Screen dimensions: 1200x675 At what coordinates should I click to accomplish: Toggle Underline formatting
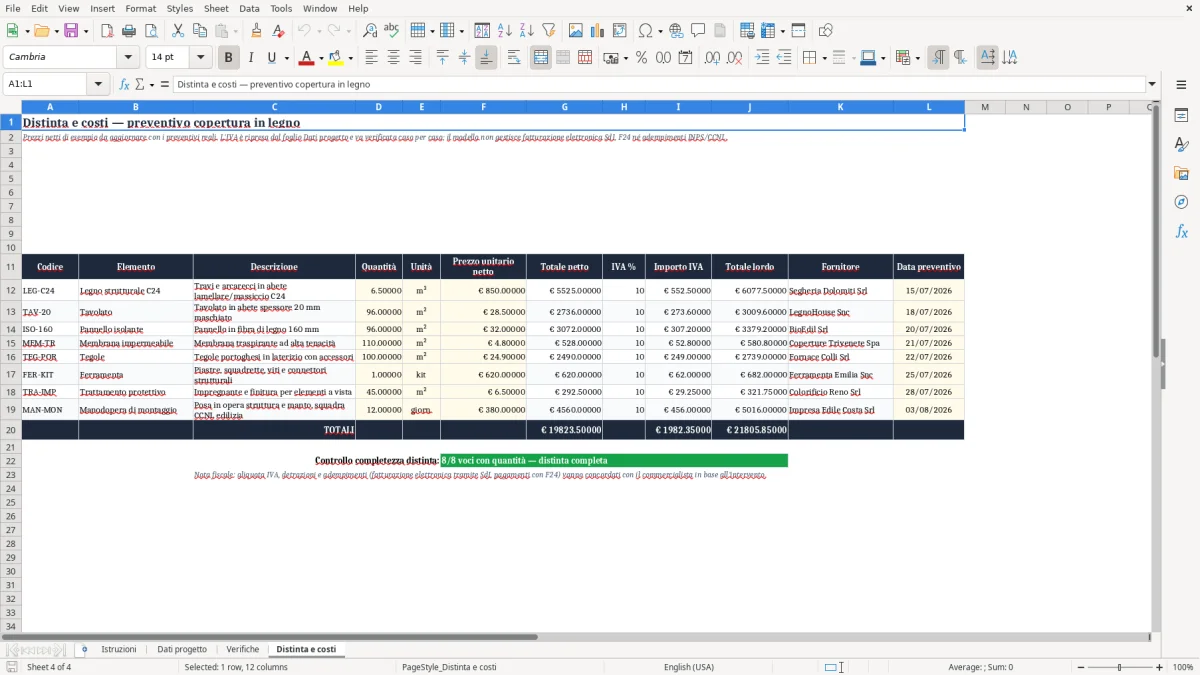[272, 58]
